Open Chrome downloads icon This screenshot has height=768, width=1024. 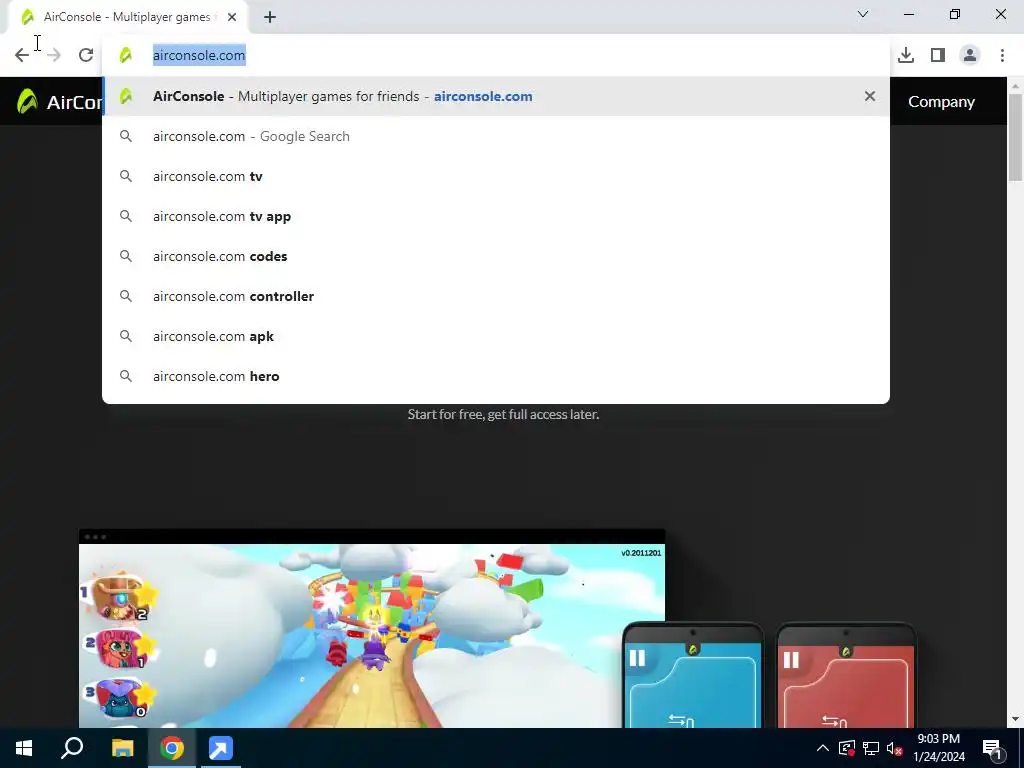(906, 56)
